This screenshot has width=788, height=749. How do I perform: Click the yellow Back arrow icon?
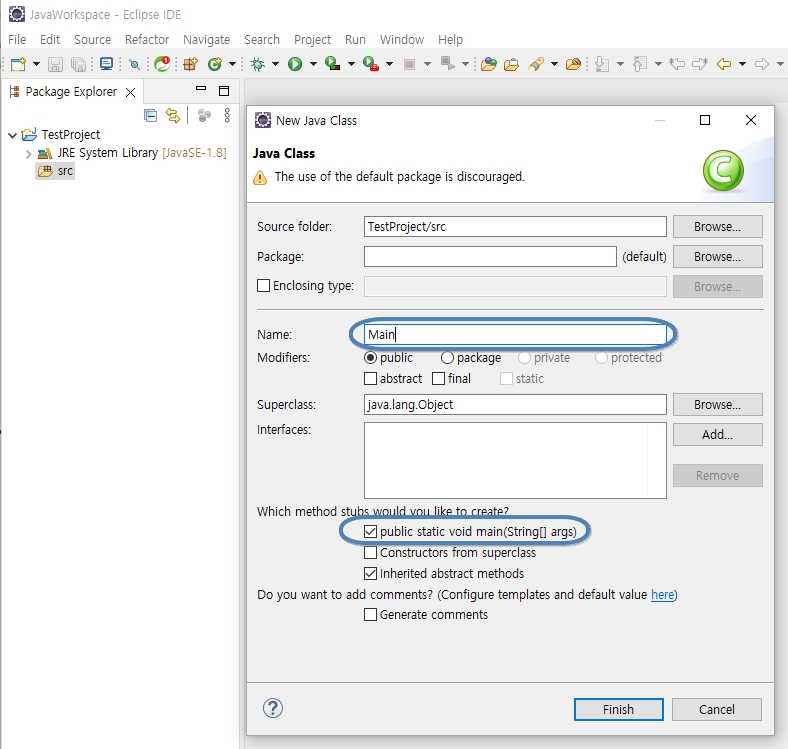click(724, 64)
